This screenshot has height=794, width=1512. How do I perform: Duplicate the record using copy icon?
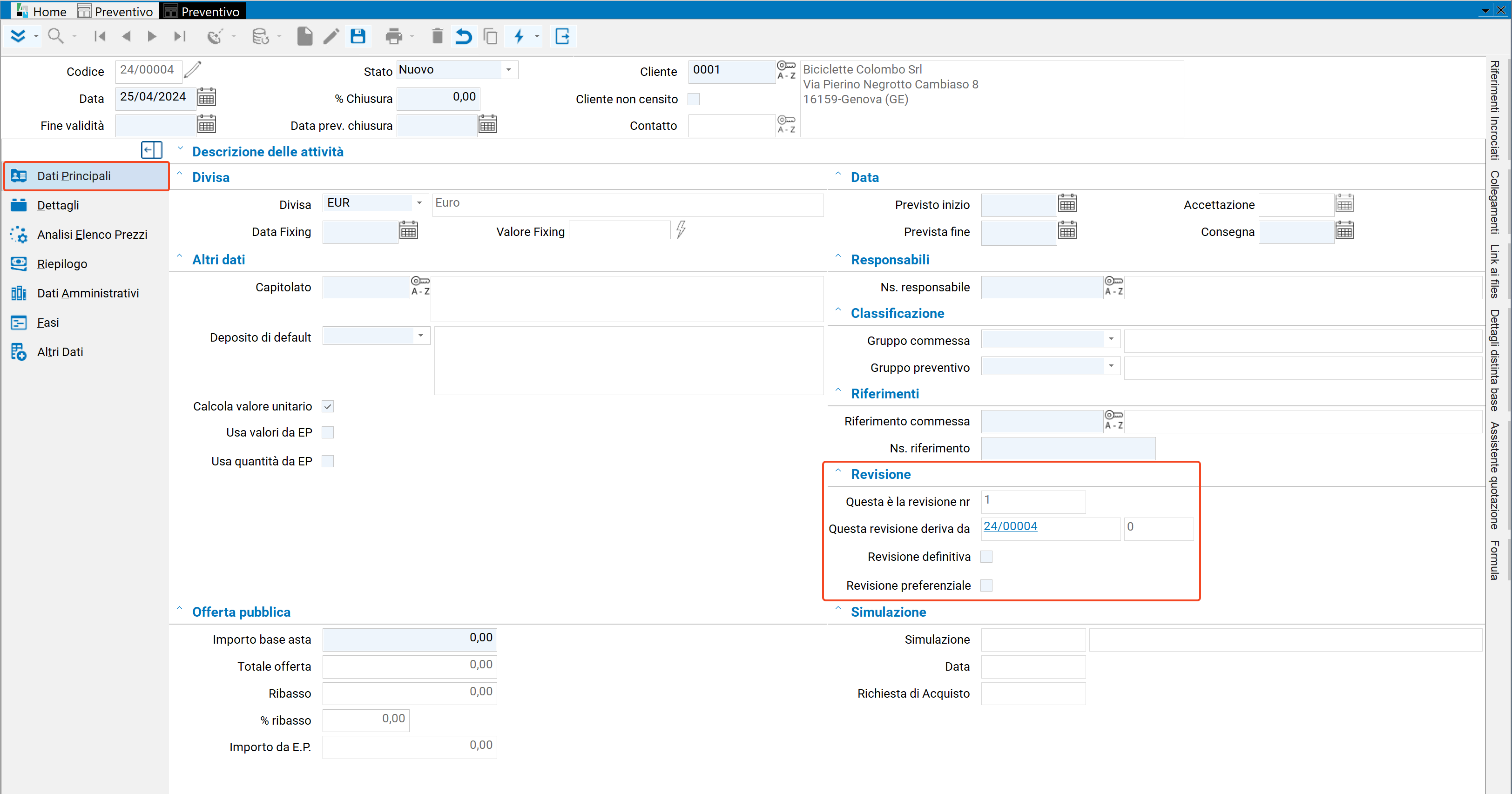click(490, 36)
